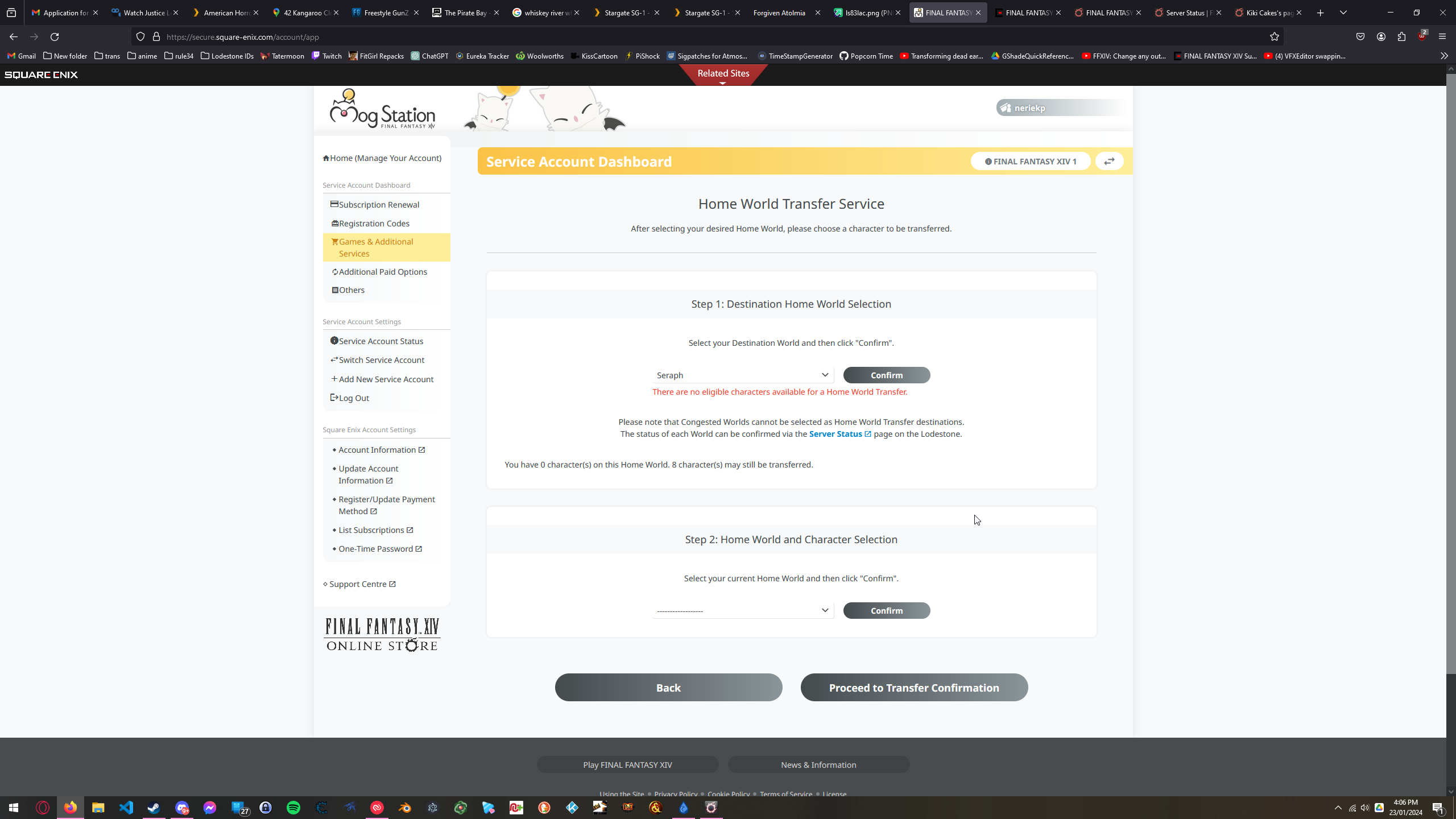Open Firefox View tab icon
The image size is (1456, 819).
[x=11, y=13]
